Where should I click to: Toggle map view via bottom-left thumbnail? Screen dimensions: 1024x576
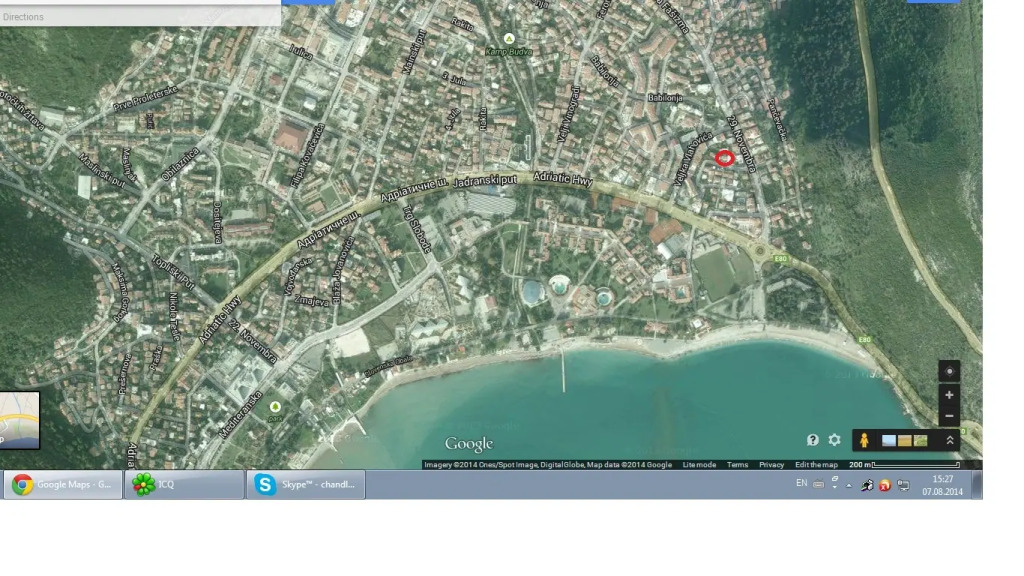click(x=19, y=420)
